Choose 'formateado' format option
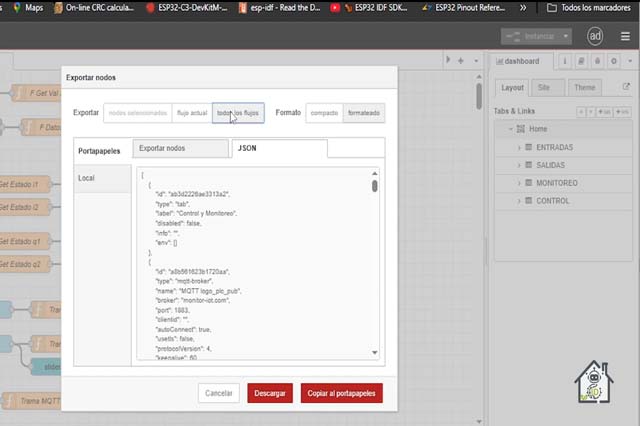 pos(363,113)
